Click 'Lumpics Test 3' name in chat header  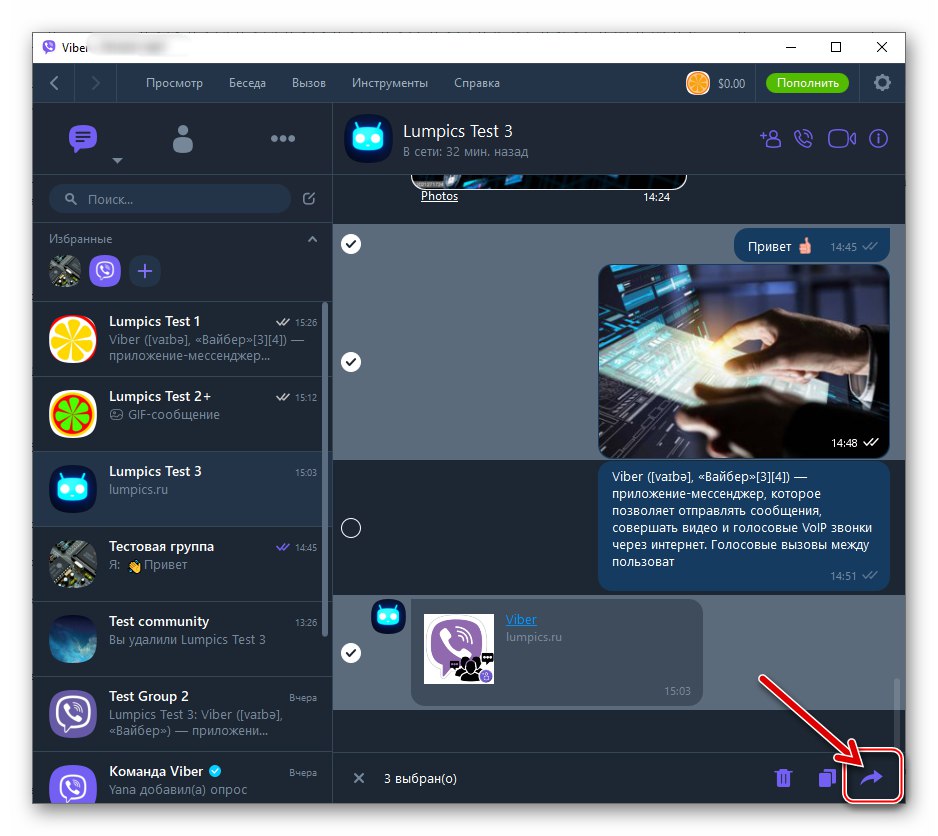(458, 131)
